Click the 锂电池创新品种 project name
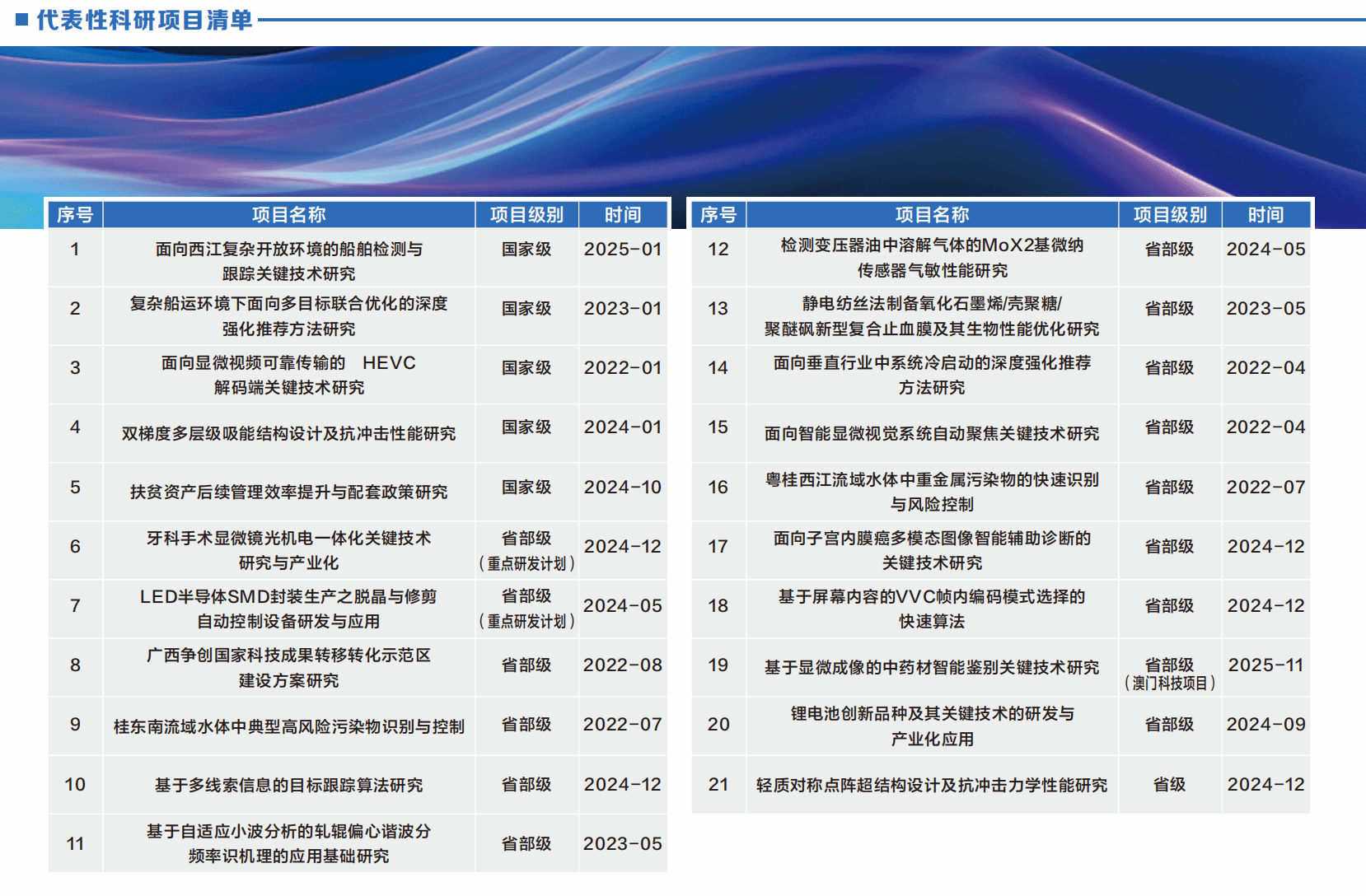The height and width of the screenshot is (896, 1366). click(932, 726)
